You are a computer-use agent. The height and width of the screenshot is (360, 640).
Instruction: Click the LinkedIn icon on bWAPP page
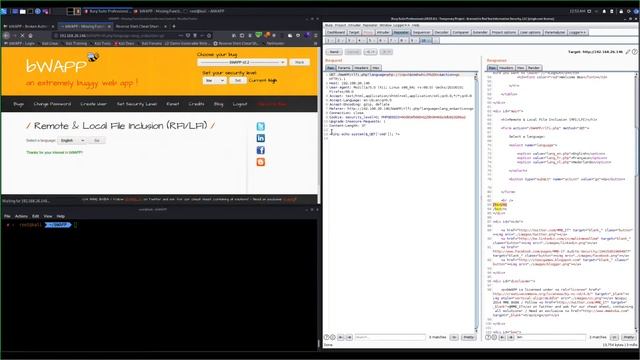click(x=260, y=138)
